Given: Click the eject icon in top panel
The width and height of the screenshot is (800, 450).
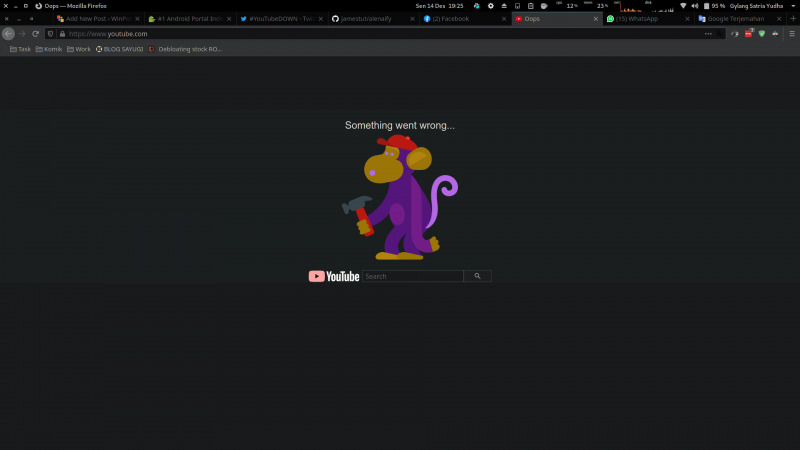Looking at the screenshot, I should click(x=504, y=6).
